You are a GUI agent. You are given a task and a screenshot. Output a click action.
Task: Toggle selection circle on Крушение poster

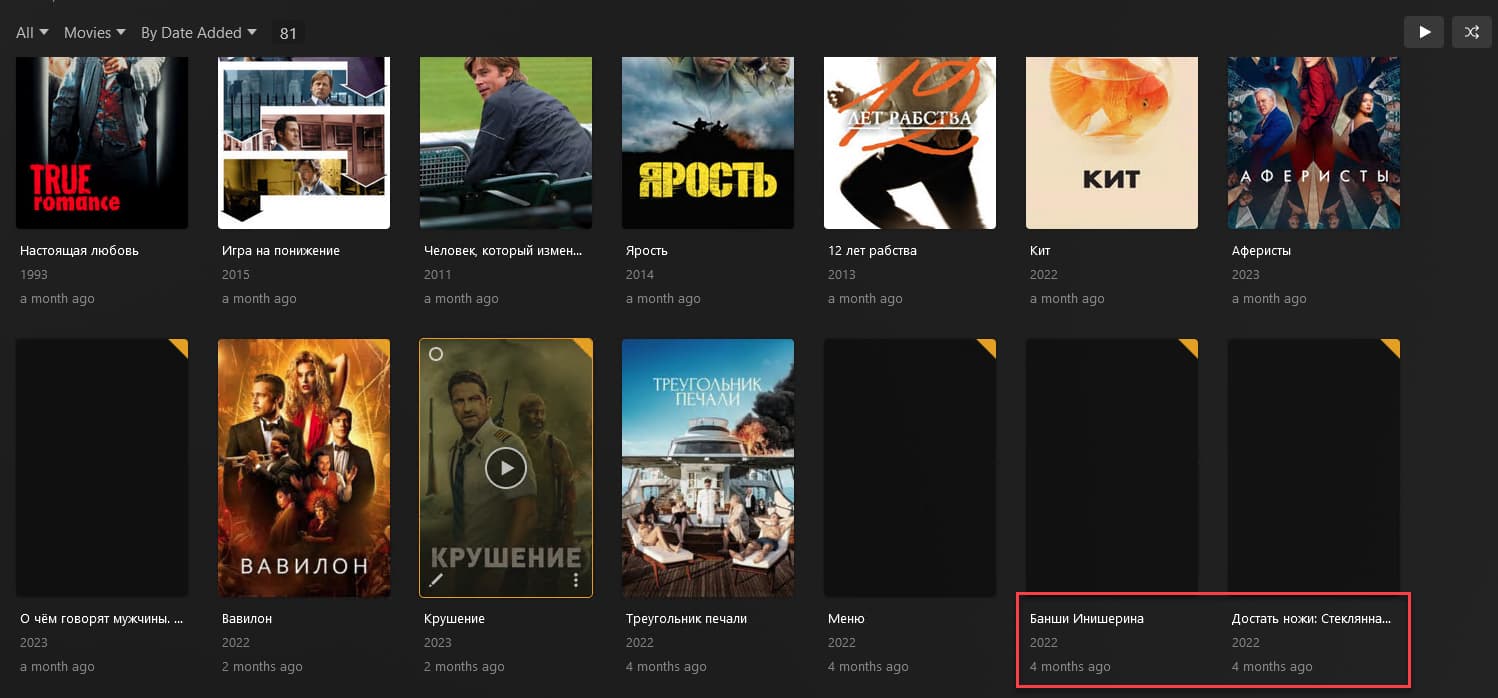(435, 354)
